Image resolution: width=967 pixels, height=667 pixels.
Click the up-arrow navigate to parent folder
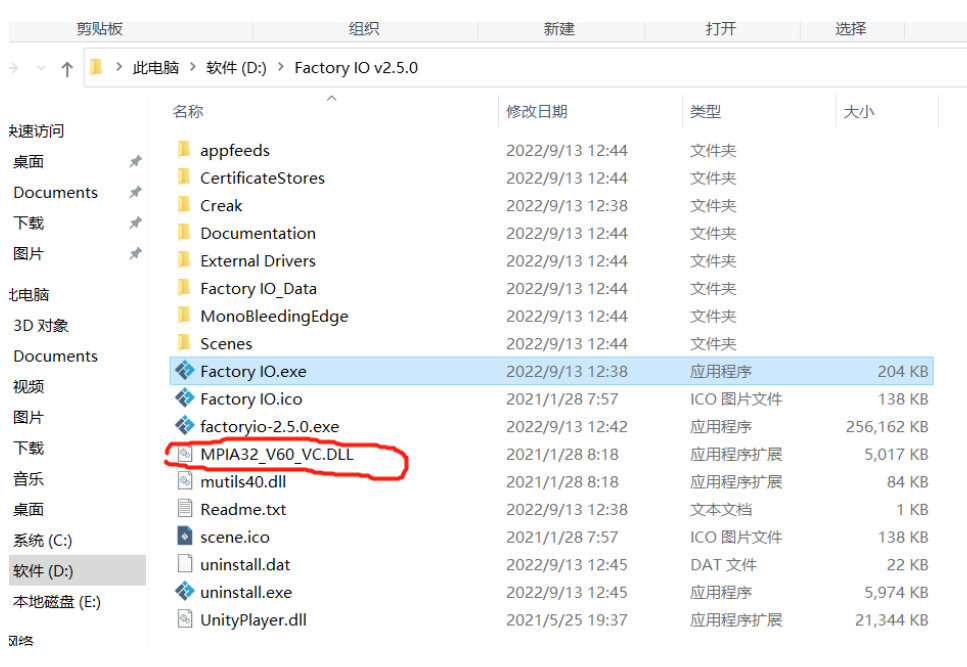(x=67, y=68)
